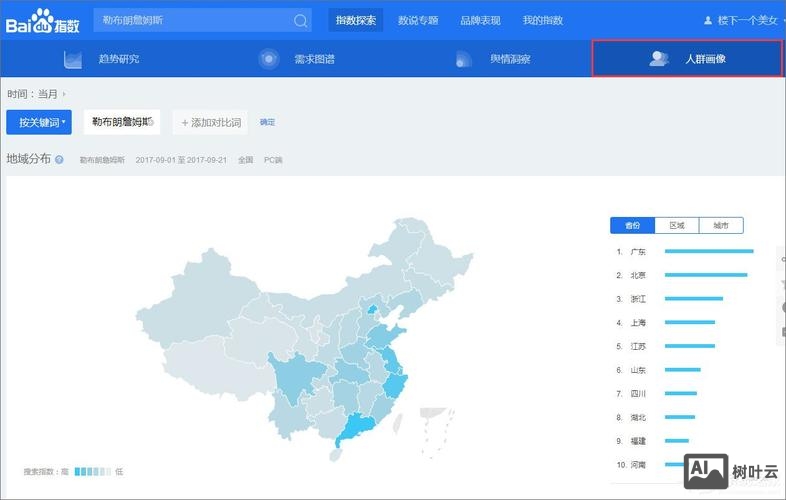
Task: Click Guangdong province on the map
Action: (x=357, y=428)
